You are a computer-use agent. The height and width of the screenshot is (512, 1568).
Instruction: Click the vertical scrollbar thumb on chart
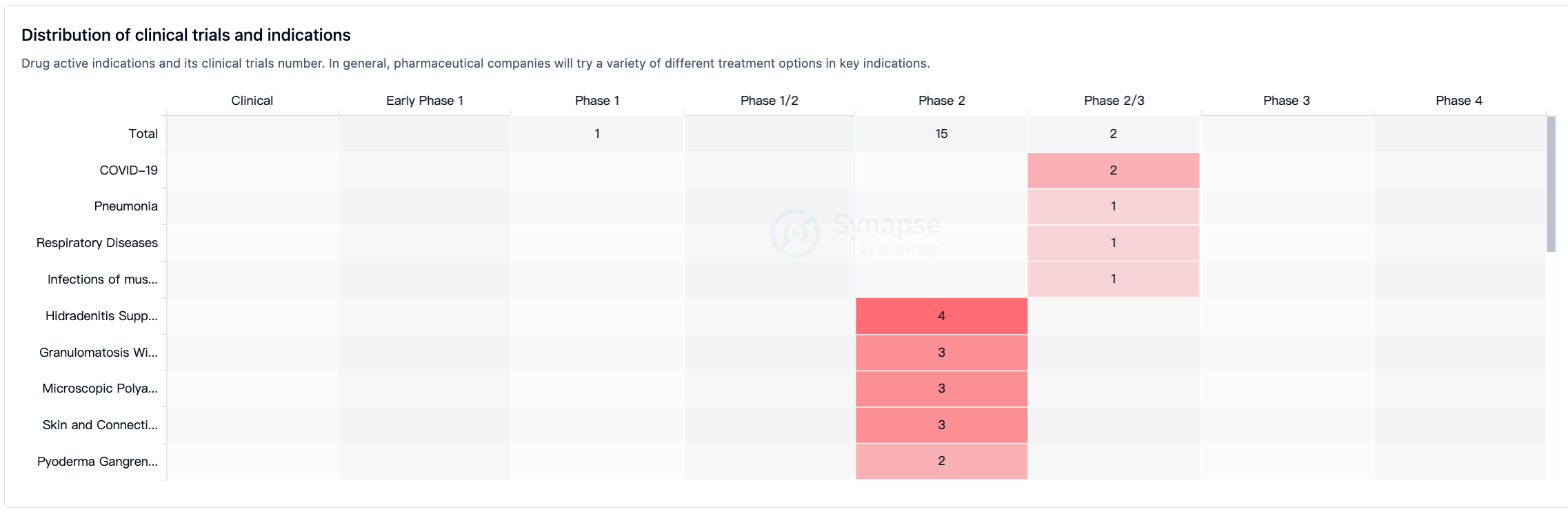[1551, 184]
